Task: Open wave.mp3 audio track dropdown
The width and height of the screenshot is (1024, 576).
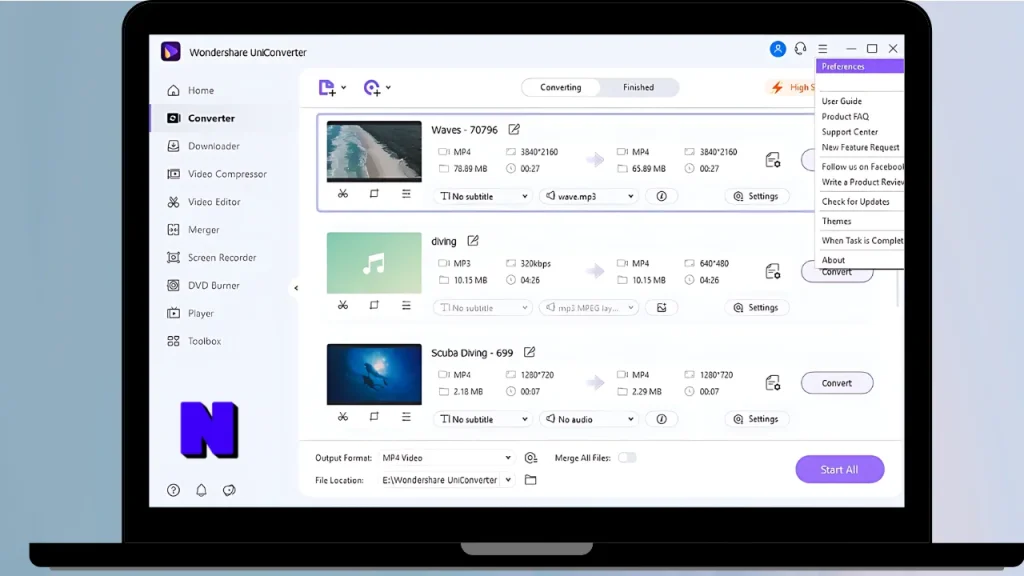Action: pos(589,196)
